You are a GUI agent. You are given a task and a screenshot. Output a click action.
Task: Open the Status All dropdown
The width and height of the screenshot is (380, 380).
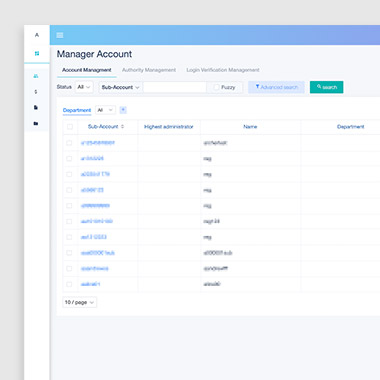(84, 87)
